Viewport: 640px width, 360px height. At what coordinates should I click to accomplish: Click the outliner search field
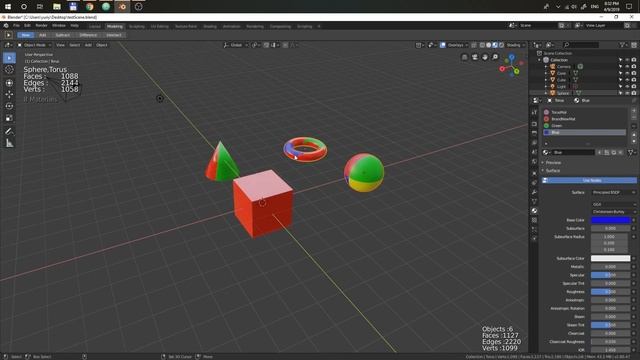tap(580, 45)
